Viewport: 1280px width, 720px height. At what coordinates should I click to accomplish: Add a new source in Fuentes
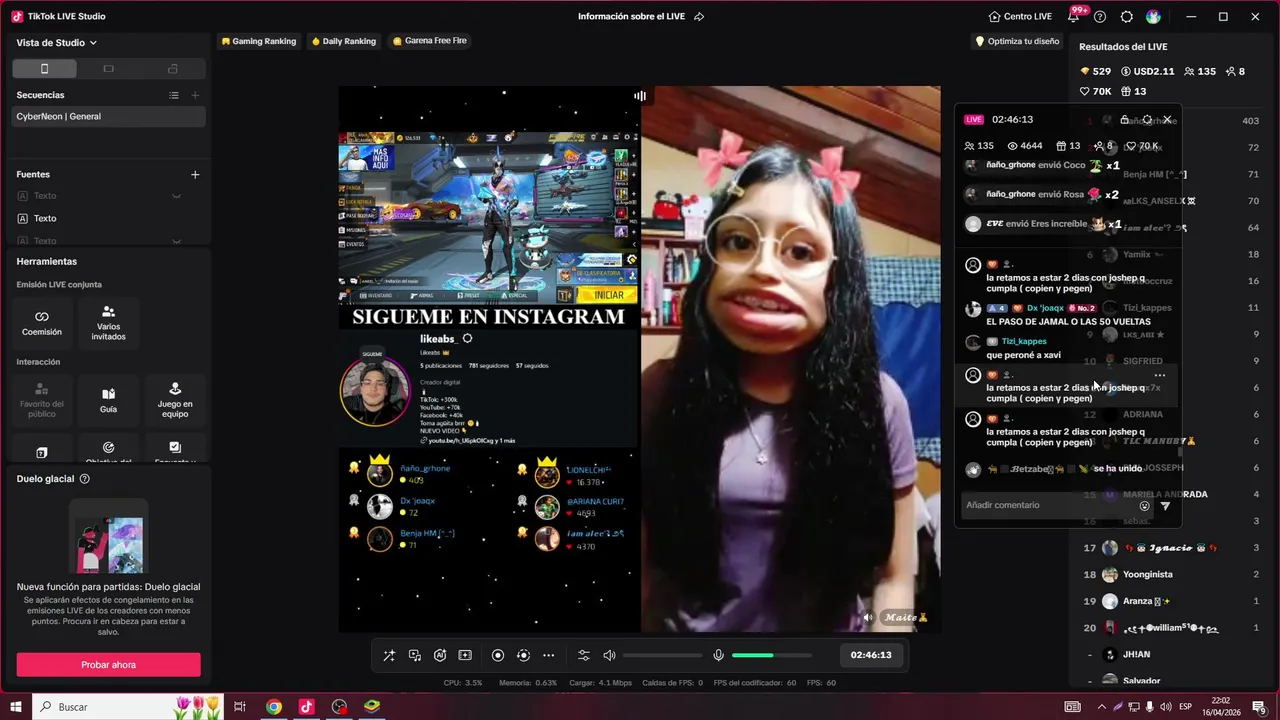click(195, 174)
